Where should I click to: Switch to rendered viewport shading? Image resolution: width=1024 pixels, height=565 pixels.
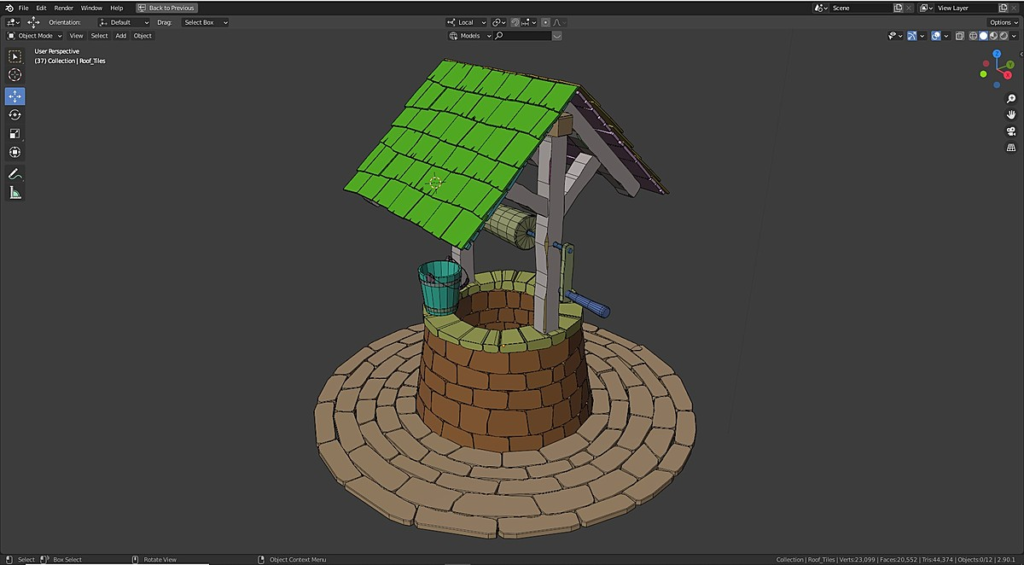(1003, 36)
